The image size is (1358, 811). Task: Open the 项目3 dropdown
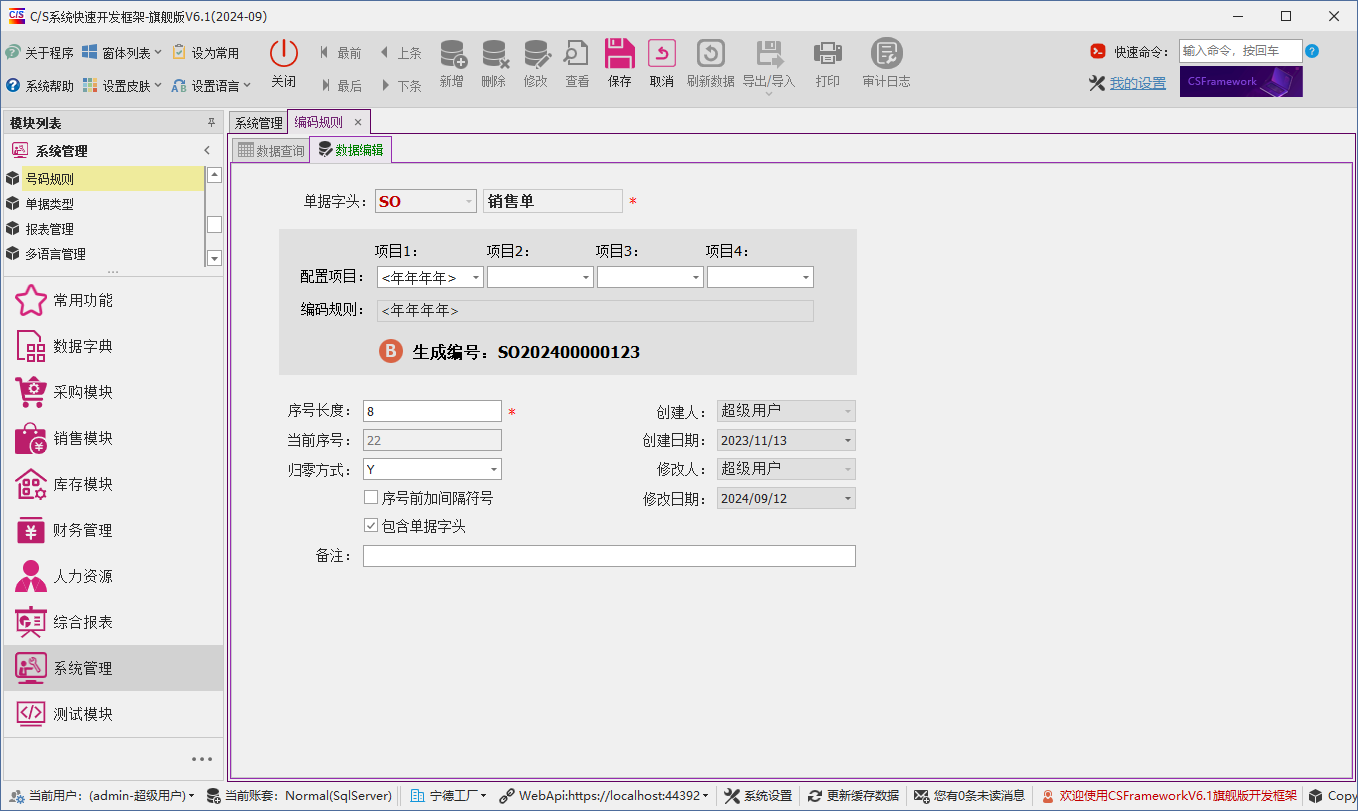click(696, 277)
